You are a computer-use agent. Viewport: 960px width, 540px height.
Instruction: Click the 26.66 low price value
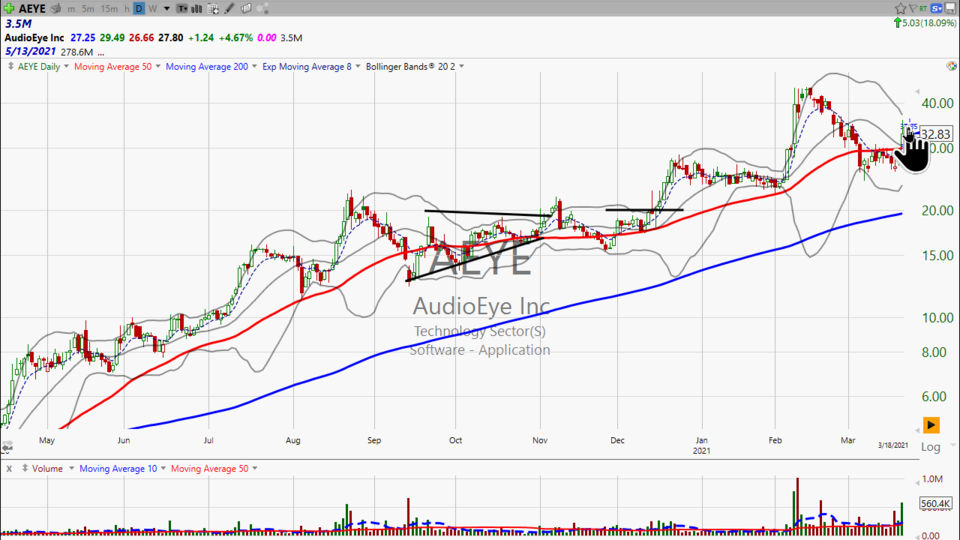pyautogui.click(x=141, y=37)
